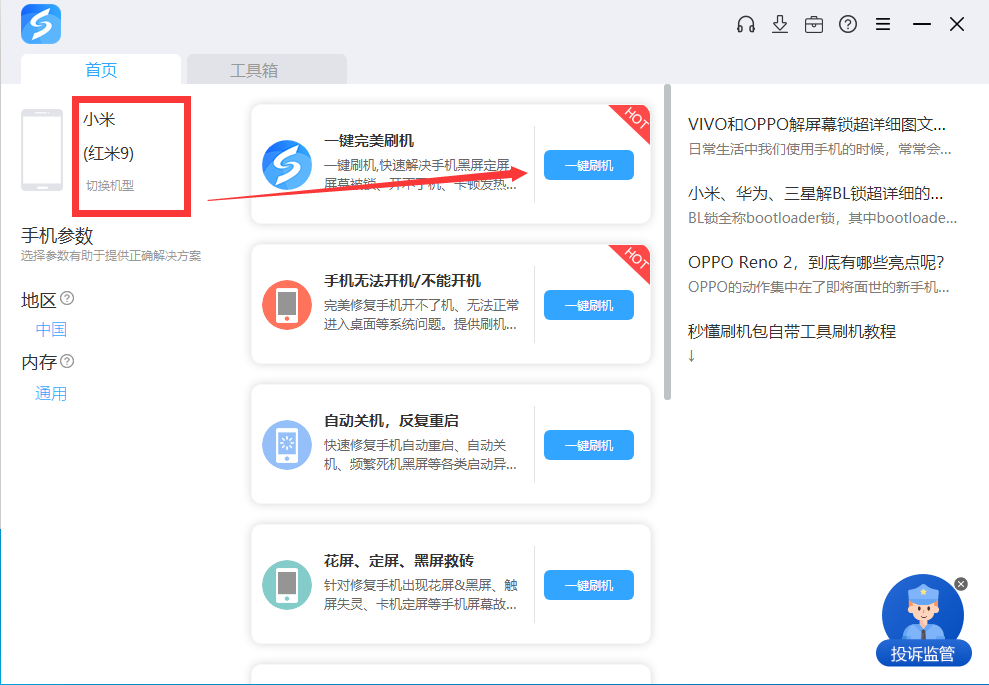Click the help icon next to 地区
Image resolution: width=989 pixels, height=685 pixels.
[x=67, y=298]
